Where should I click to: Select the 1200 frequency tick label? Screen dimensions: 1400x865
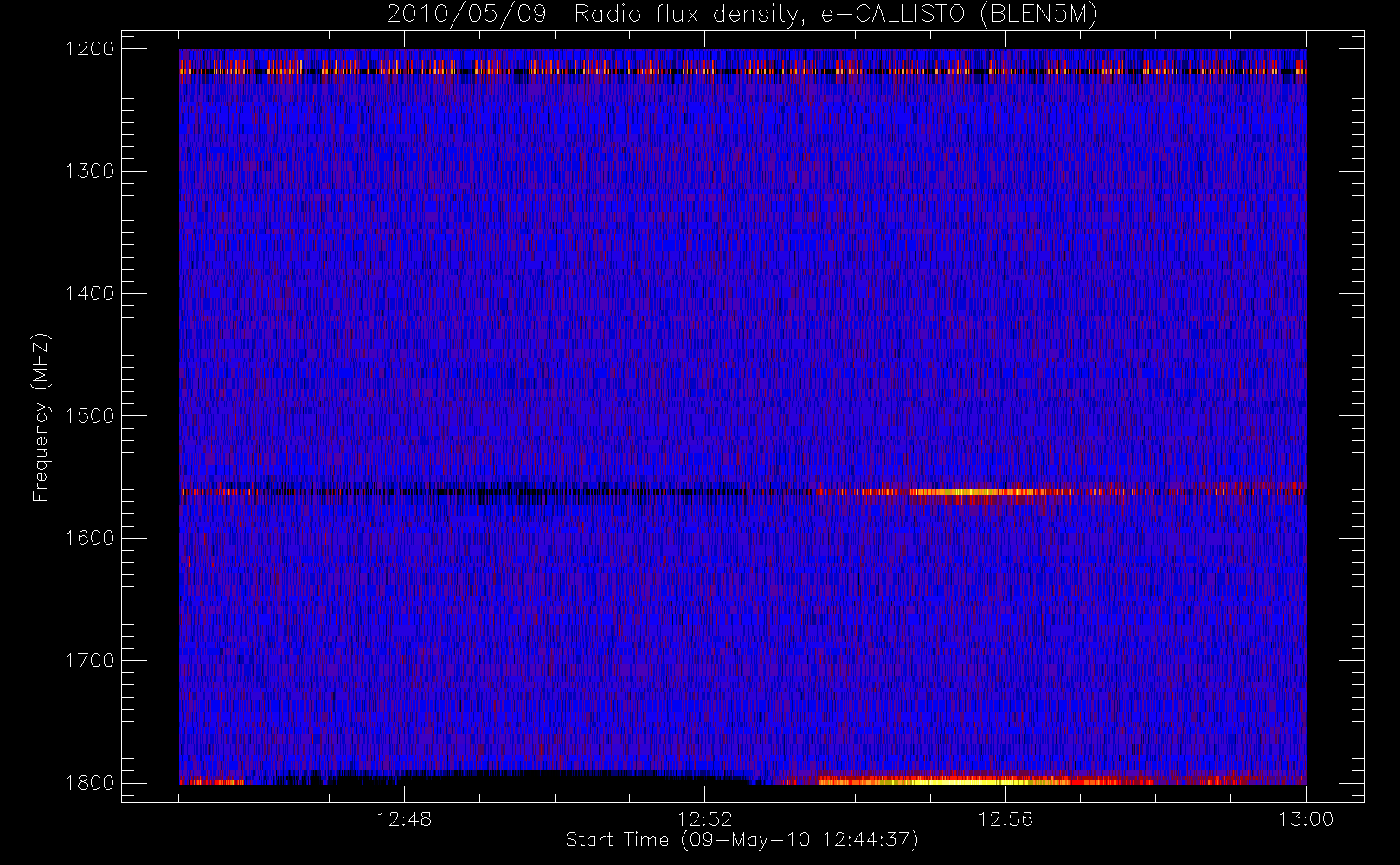click(x=90, y=49)
